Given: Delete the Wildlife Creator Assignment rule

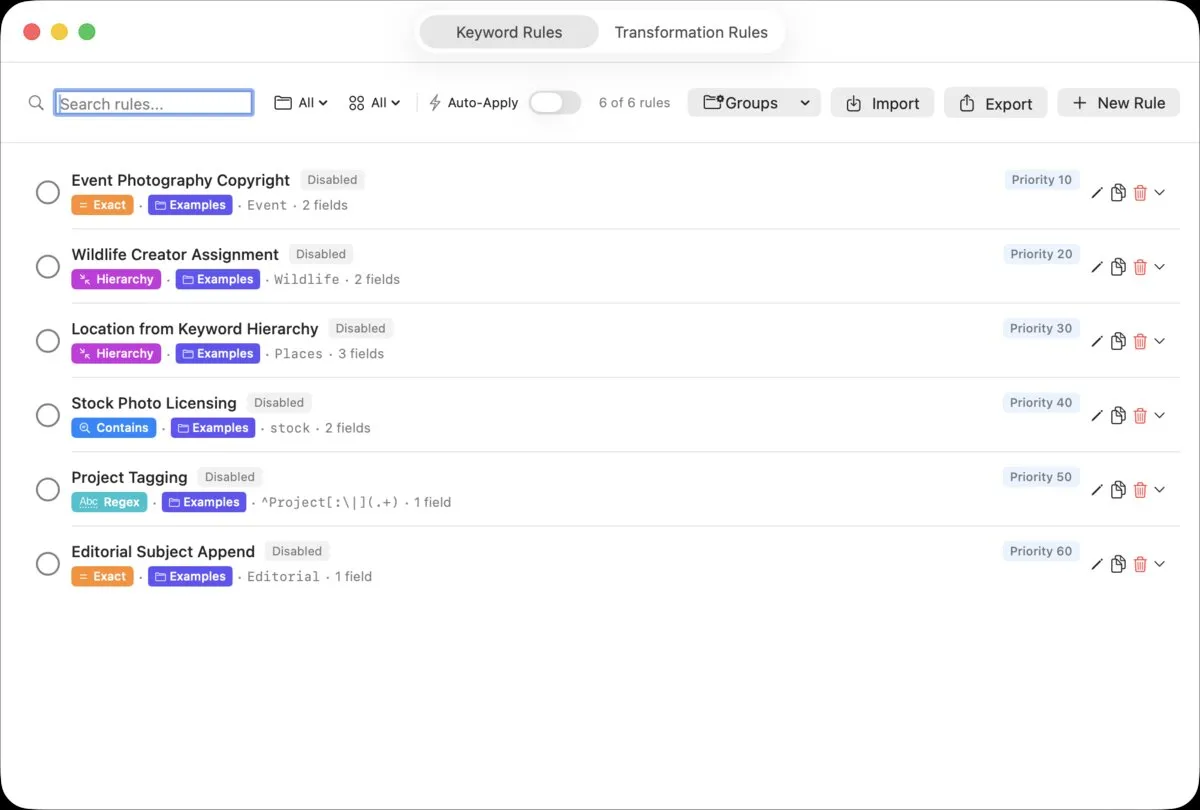Looking at the screenshot, I should 1141,266.
